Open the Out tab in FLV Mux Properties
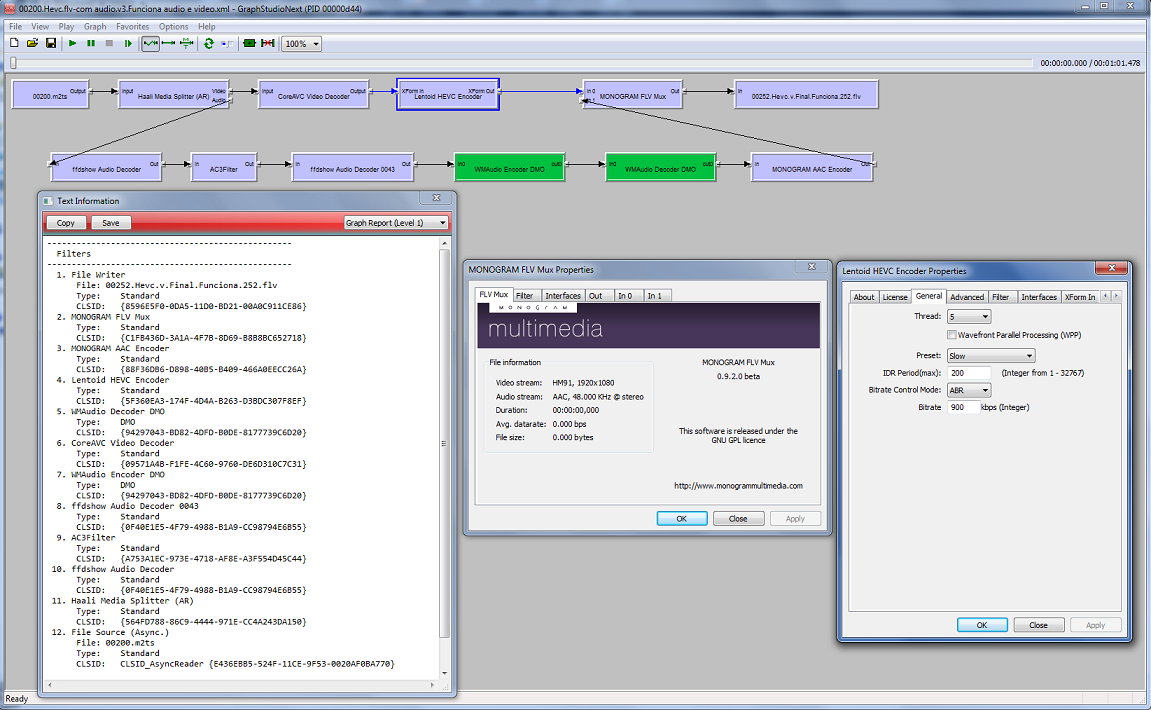1151x710 pixels. tap(595, 296)
